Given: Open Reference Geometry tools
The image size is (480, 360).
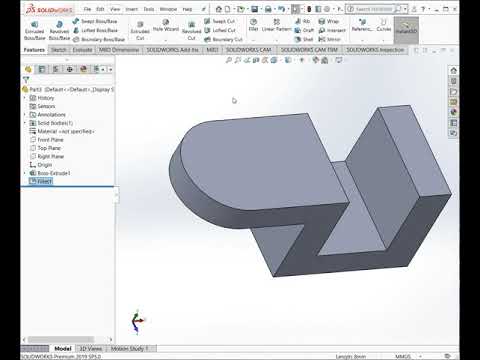Looking at the screenshot, I should click(x=362, y=25).
